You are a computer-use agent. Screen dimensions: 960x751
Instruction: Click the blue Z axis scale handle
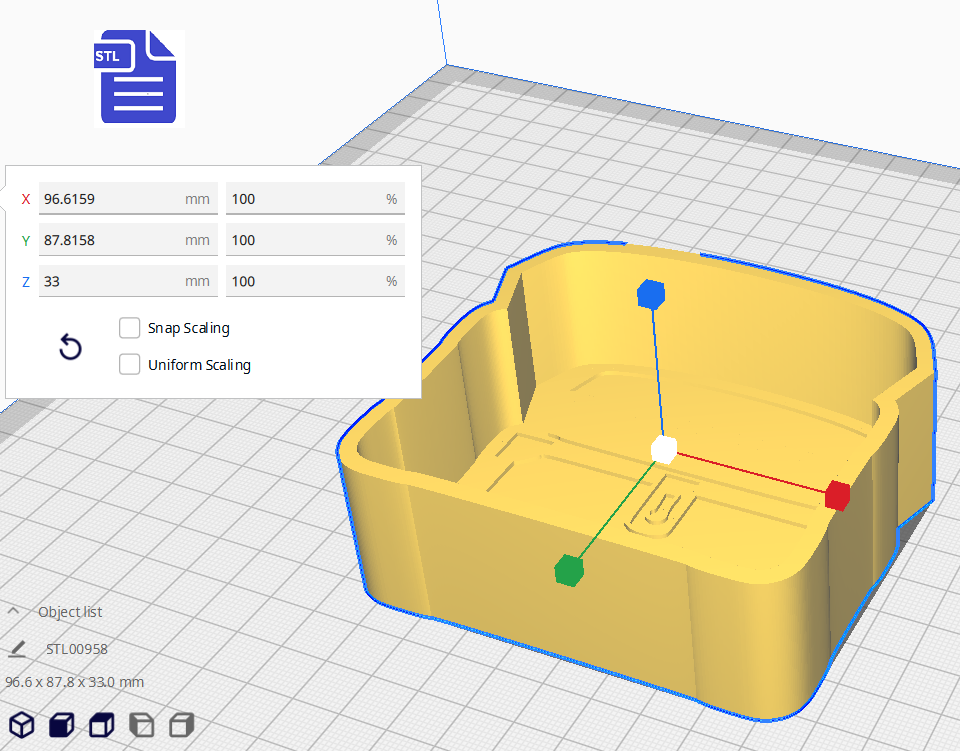(x=651, y=294)
